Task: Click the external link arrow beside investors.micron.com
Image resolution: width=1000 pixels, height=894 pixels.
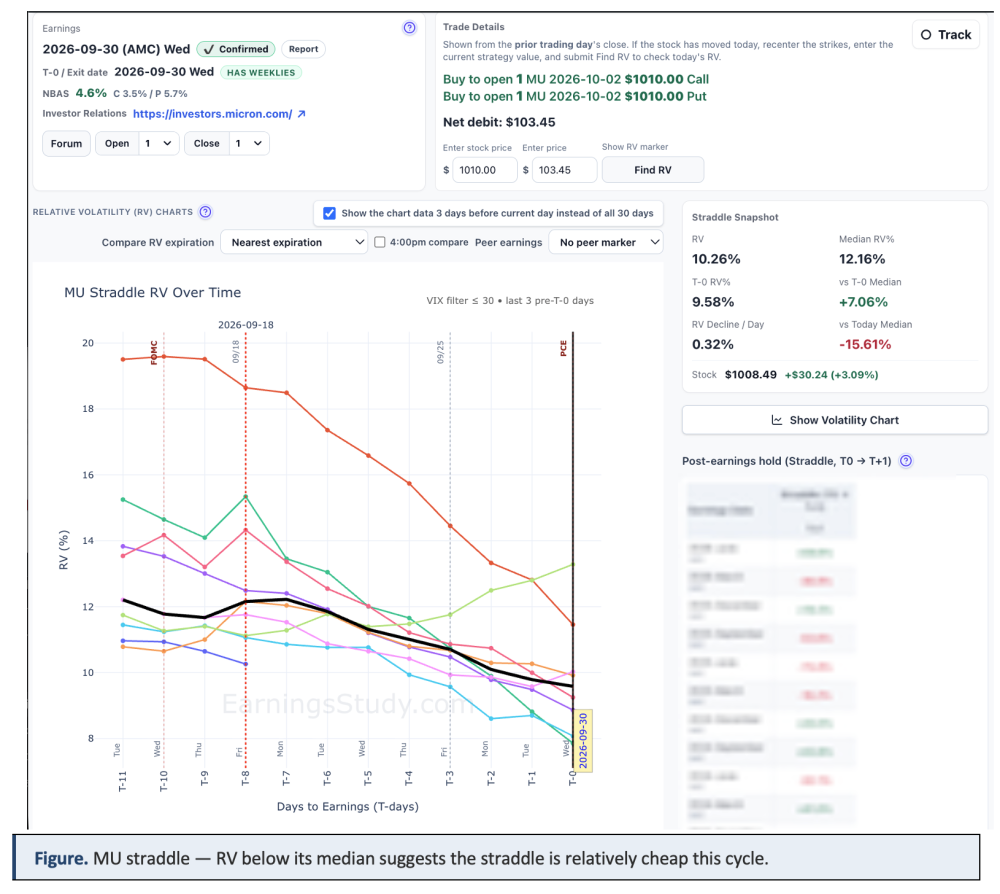Action: click(302, 114)
